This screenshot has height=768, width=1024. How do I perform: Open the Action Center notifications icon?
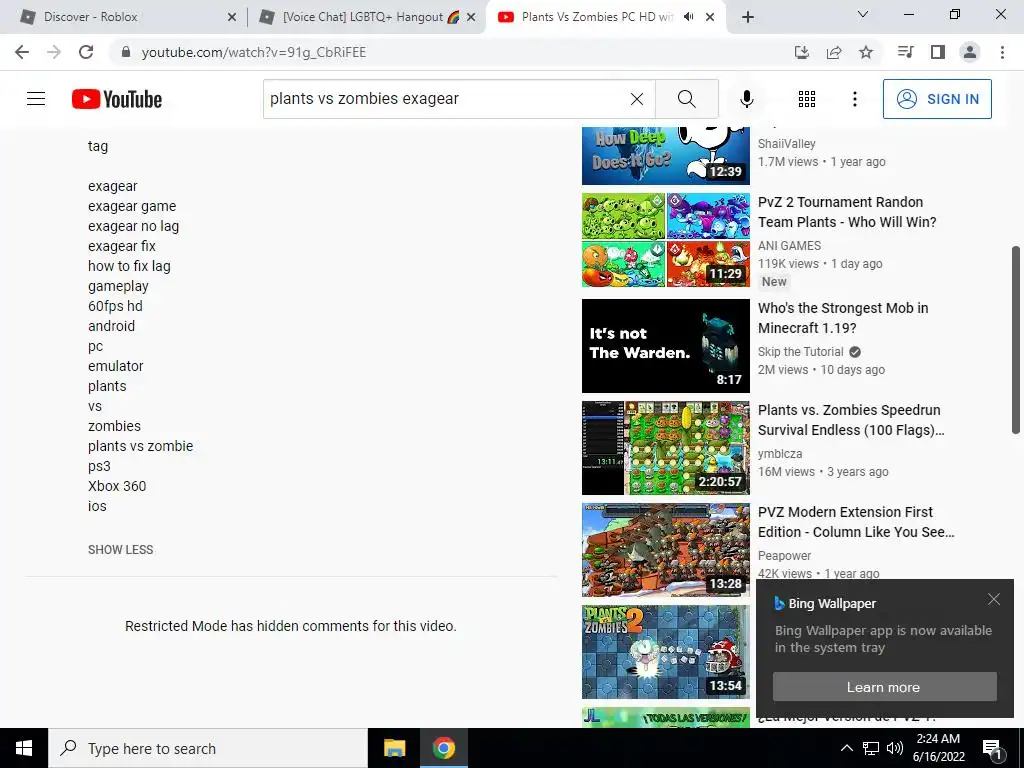click(x=992, y=749)
